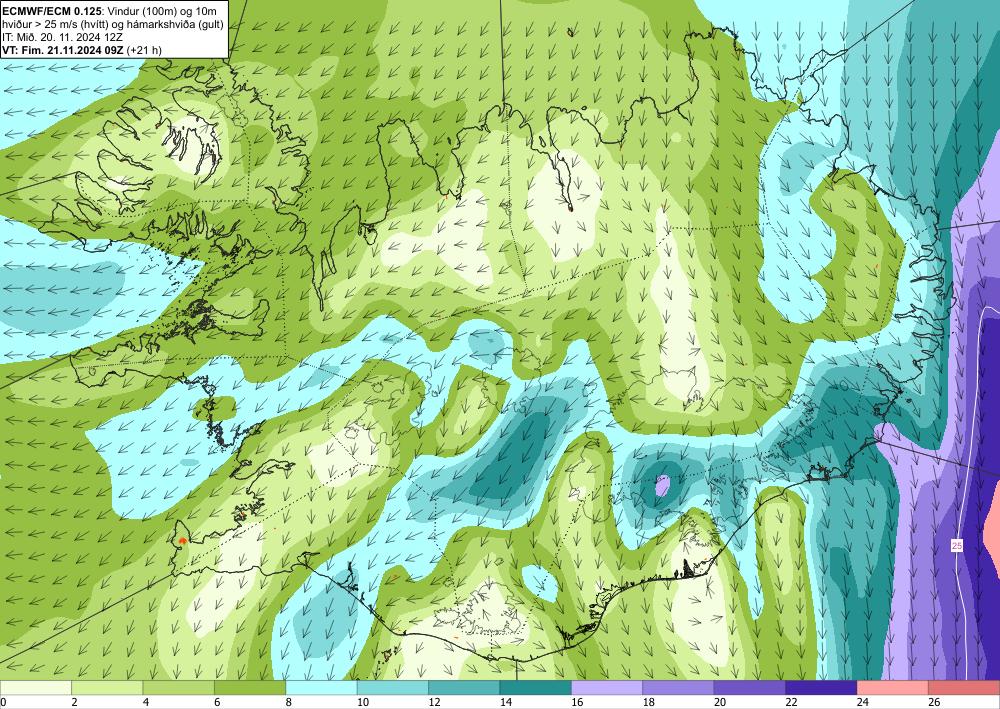
Task: Click the teal 12–14 m/s legend swatch
Action: (x=464, y=687)
